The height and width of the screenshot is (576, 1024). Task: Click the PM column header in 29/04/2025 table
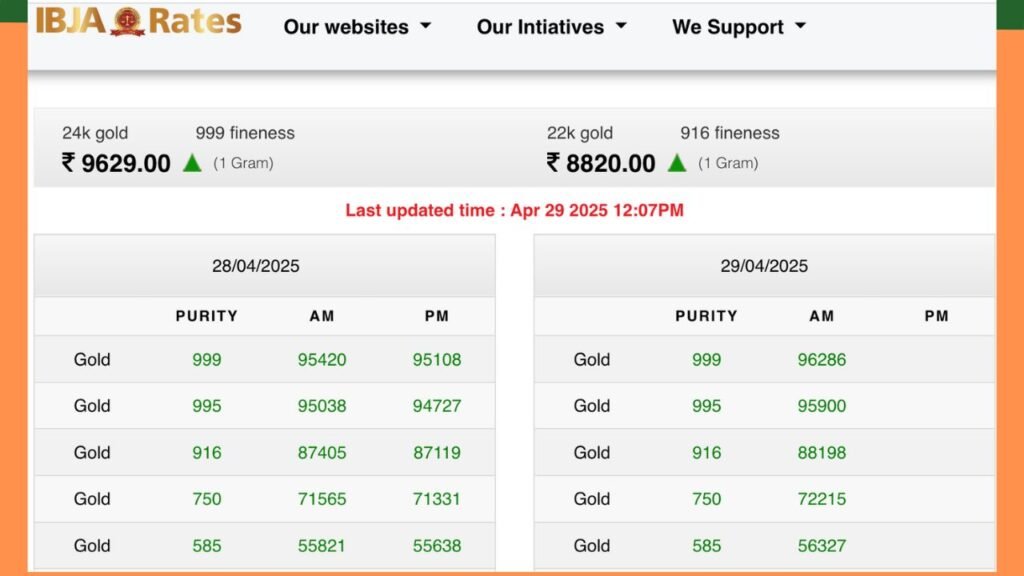click(x=936, y=316)
